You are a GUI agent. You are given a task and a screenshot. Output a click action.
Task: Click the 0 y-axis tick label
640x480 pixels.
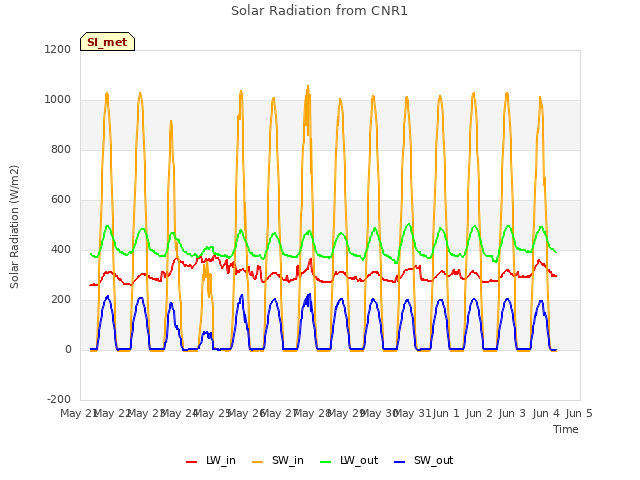click(x=68, y=349)
